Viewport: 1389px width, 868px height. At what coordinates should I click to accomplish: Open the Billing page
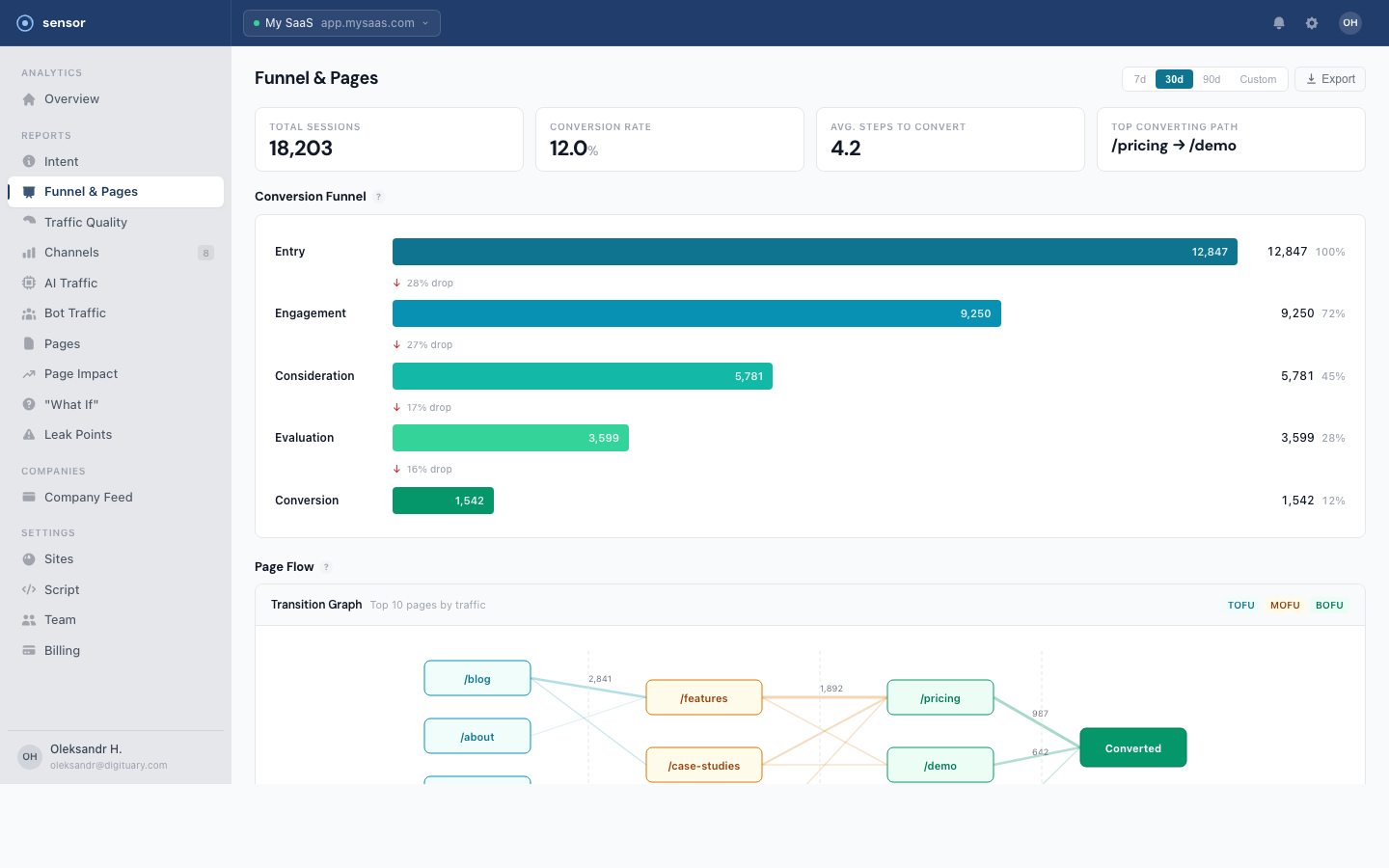[61, 650]
